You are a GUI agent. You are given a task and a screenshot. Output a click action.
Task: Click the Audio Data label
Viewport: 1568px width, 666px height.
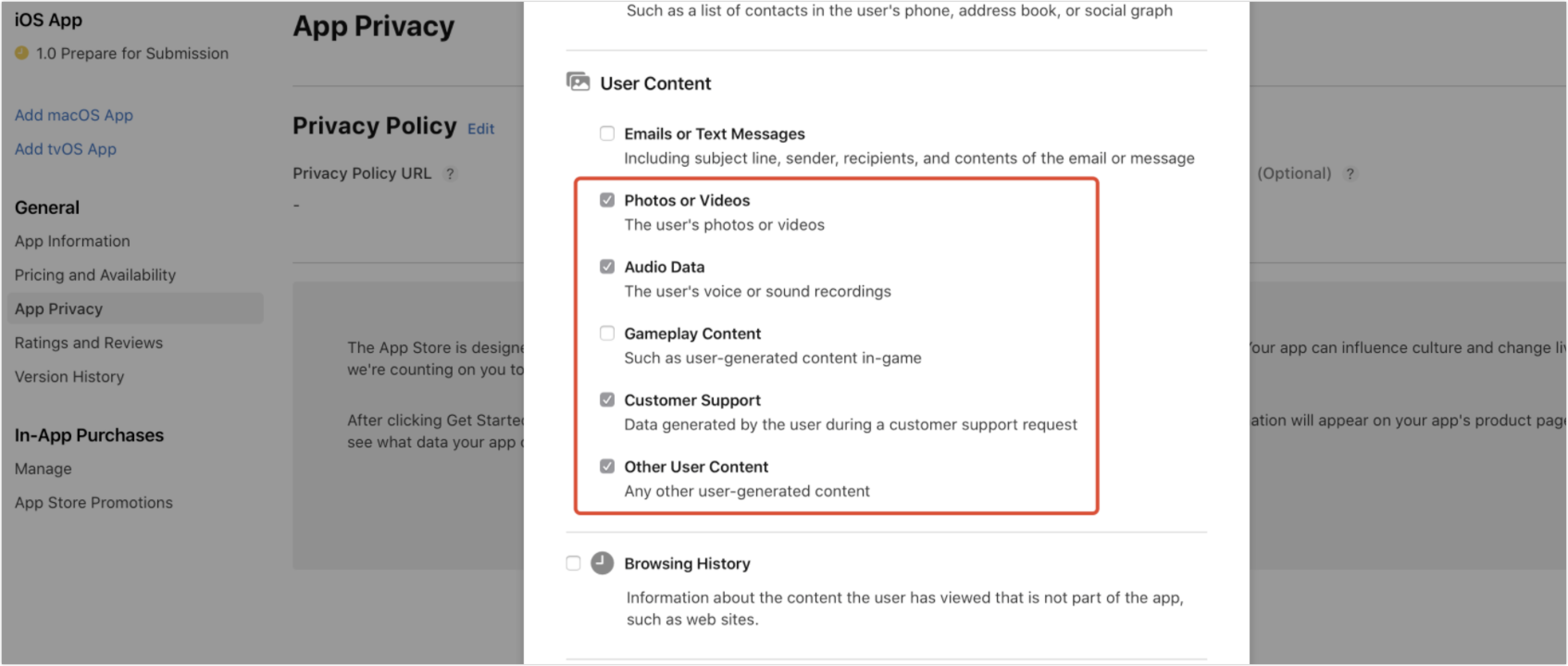pyautogui.click(x=664, y=267)
